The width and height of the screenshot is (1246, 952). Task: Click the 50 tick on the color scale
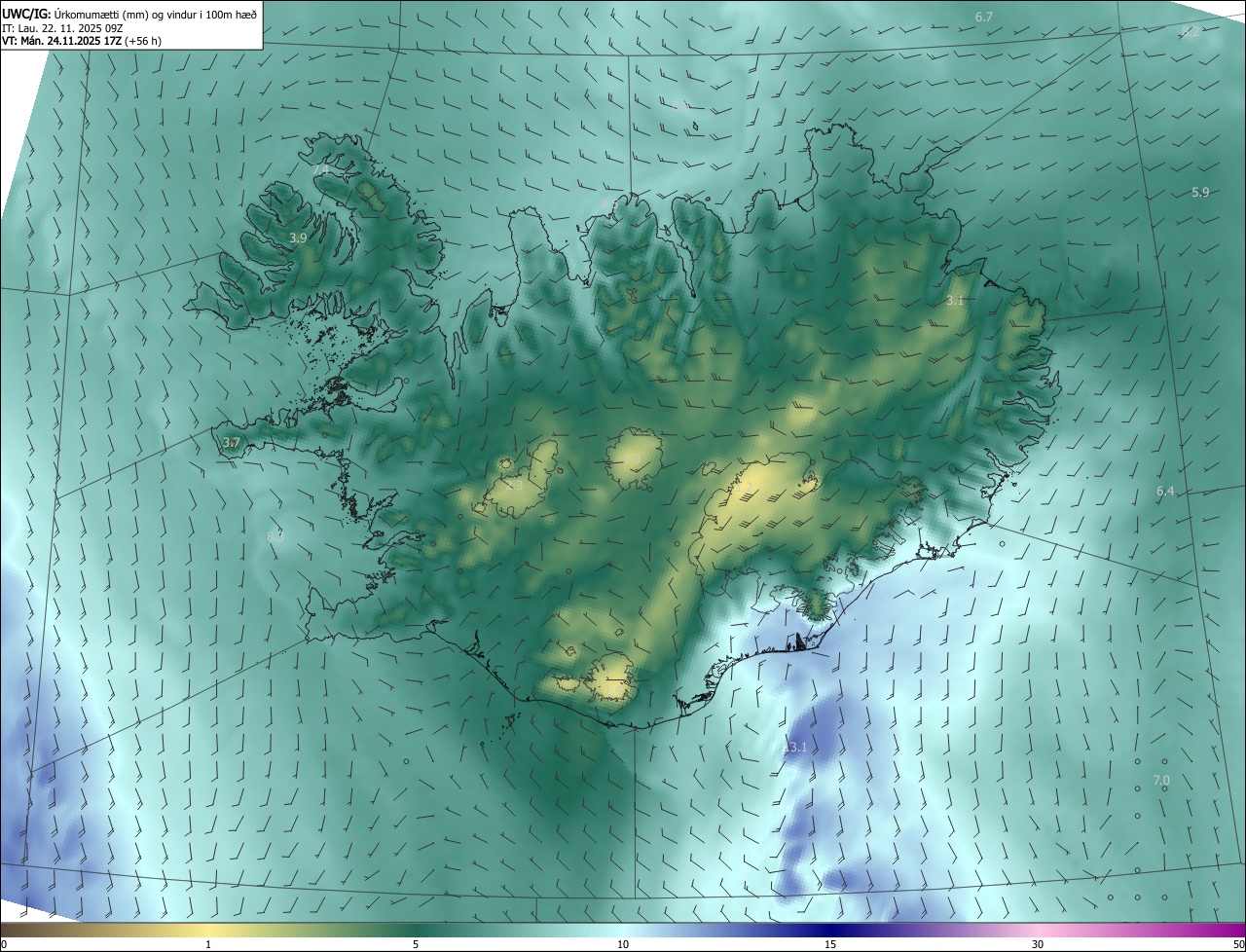(x=1238, y=945)
